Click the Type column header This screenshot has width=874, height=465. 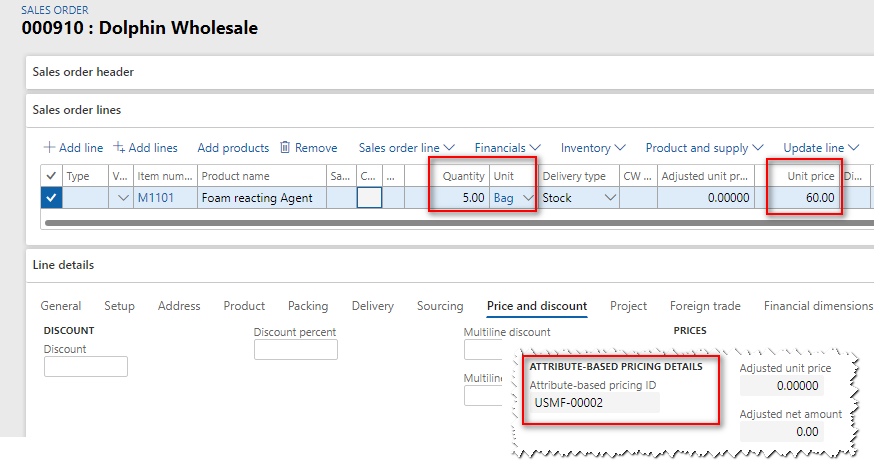pyautogui.click(x=85, y=176)
